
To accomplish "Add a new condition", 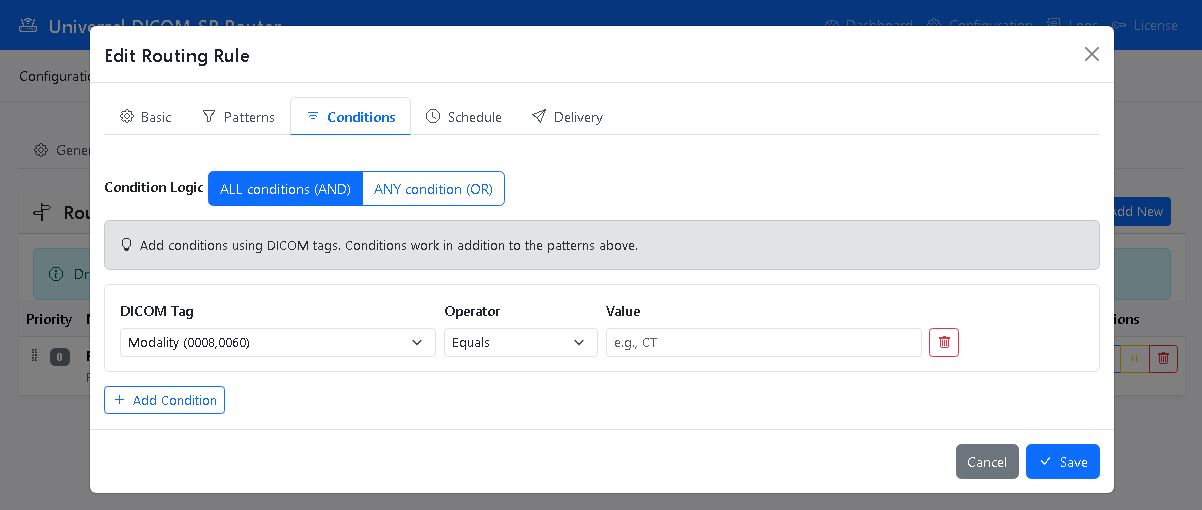I will click(x=164, y=400).
